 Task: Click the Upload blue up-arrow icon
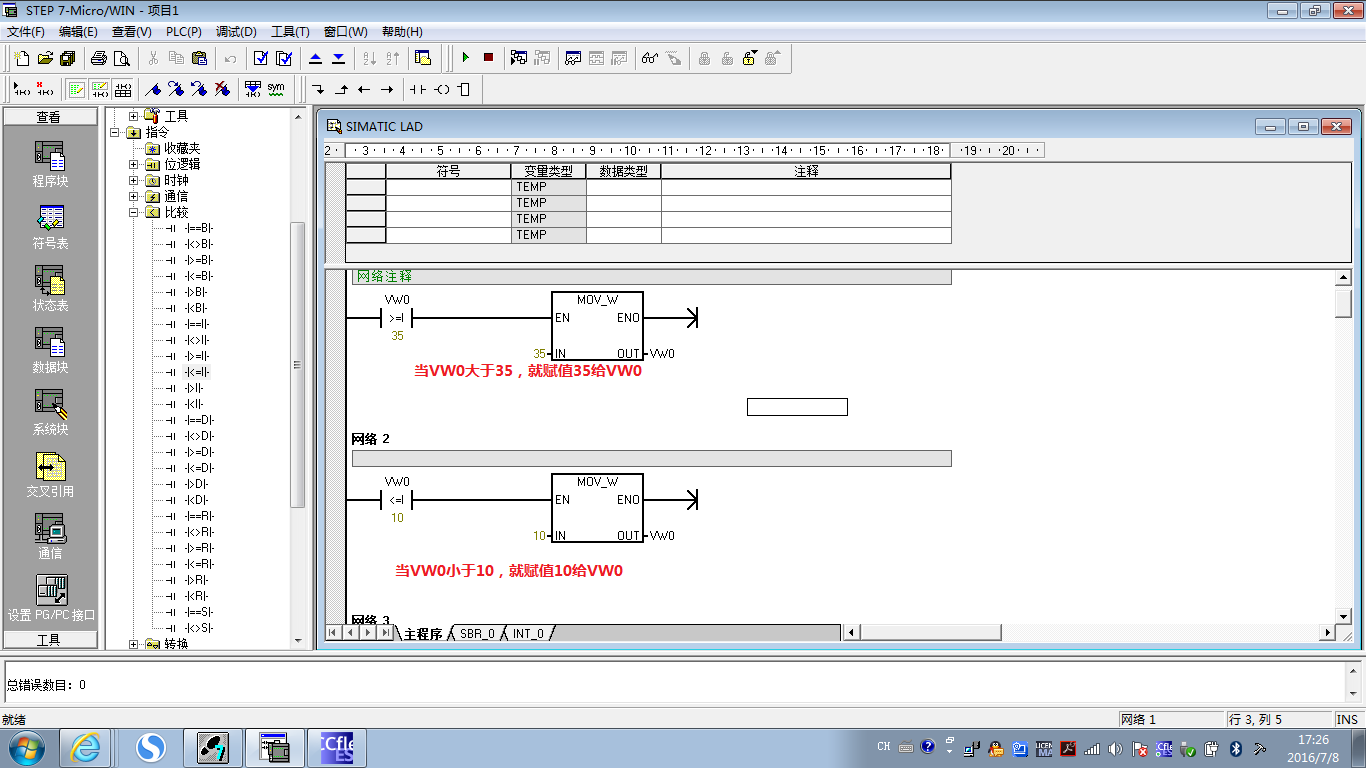tap(315, 58)
